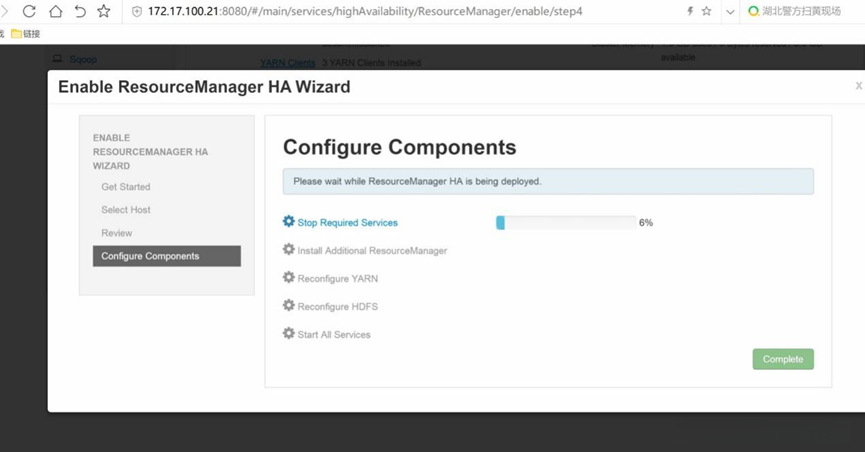Click the lightning speed-mode icon
Image resolution: width=865 pixels, height=452 pixels.
[x=689, y=11]
